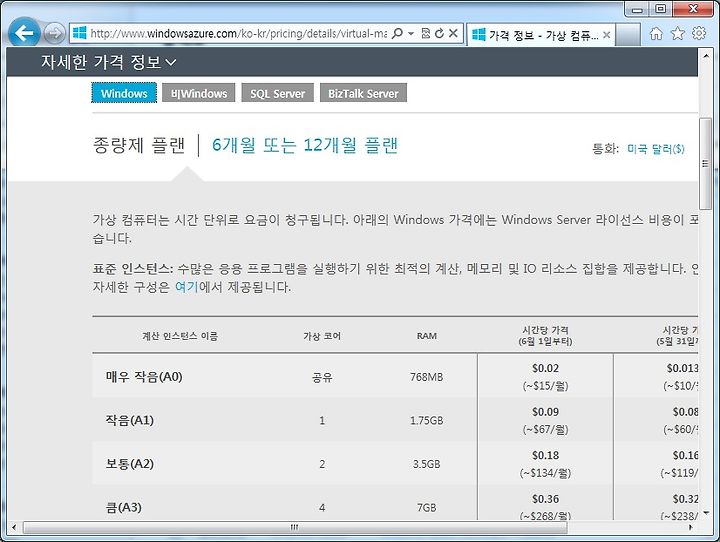Click the 작음(A1) row name
This screenshot has width=720, height=542.
pyautogui.click(x=130, y=420)
